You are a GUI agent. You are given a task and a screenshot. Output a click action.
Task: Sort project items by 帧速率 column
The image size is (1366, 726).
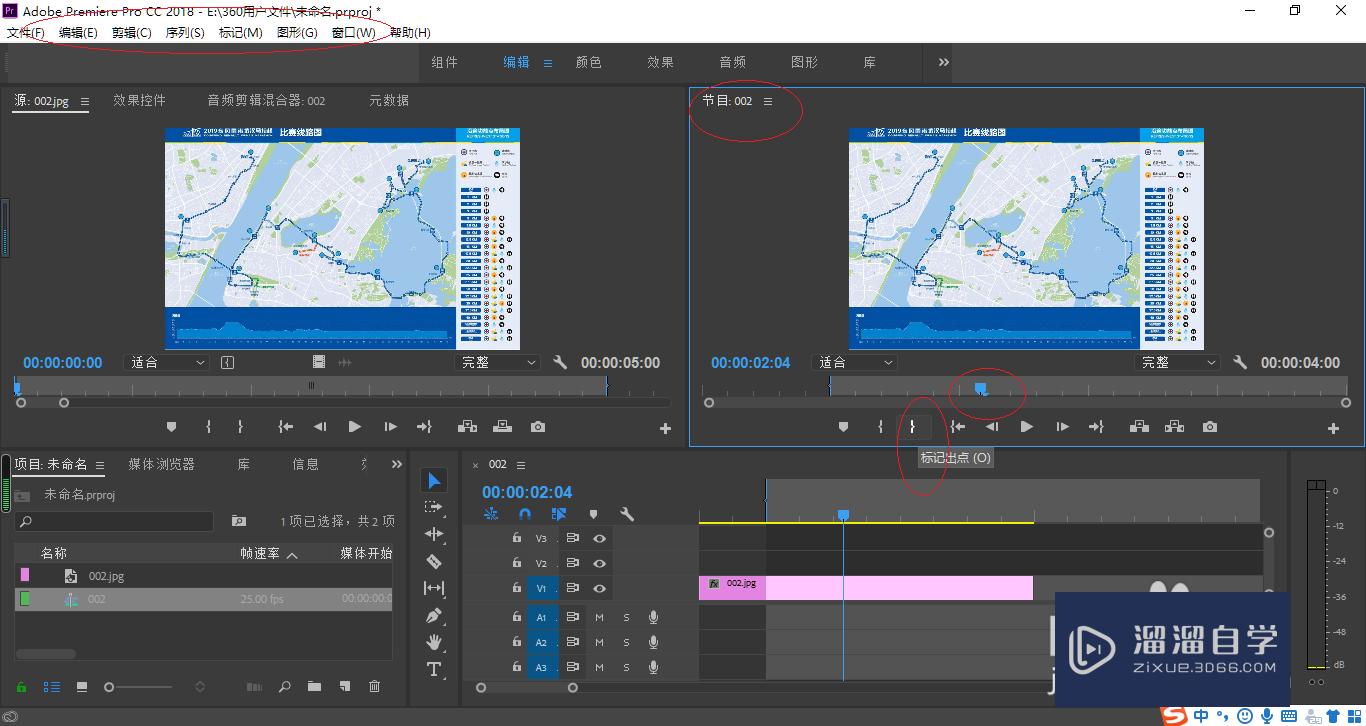tap(260, 553)
